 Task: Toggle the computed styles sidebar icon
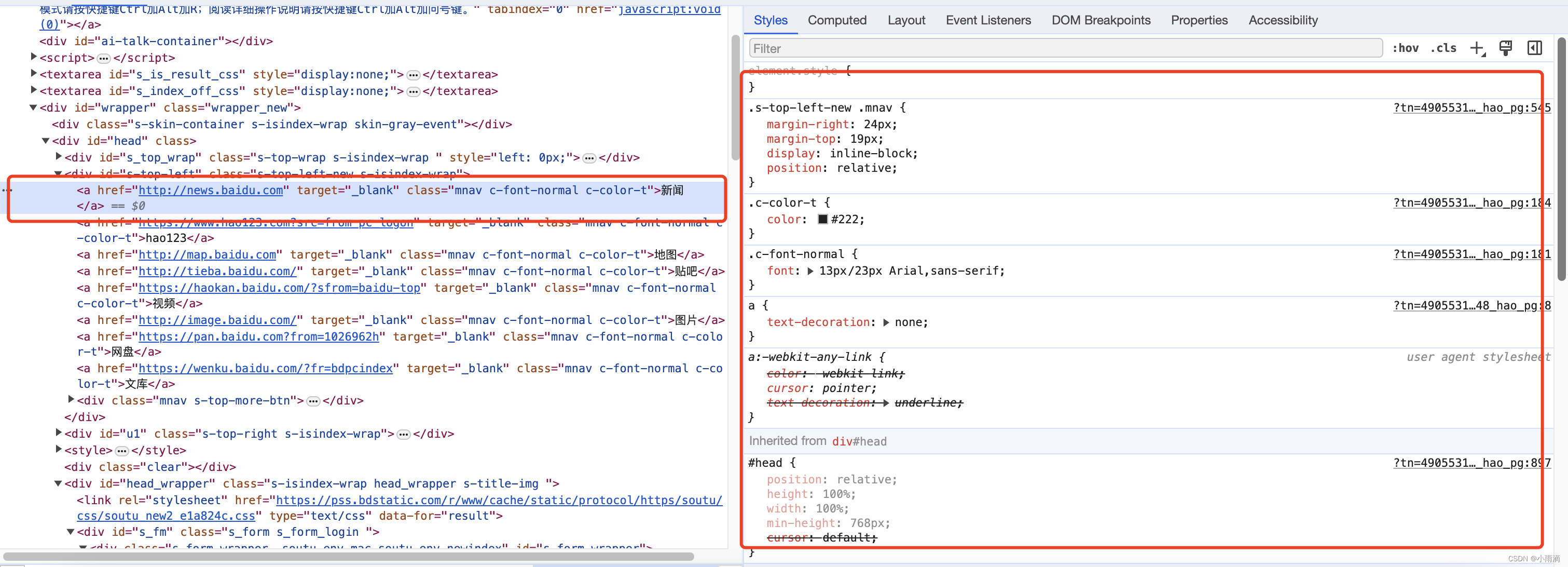click(1534, 48)
